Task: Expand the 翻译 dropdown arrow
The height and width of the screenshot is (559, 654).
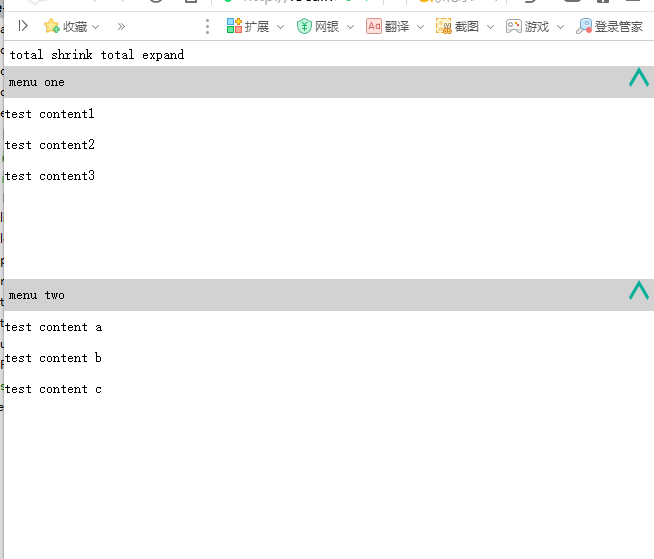Action: coord(420,27)
